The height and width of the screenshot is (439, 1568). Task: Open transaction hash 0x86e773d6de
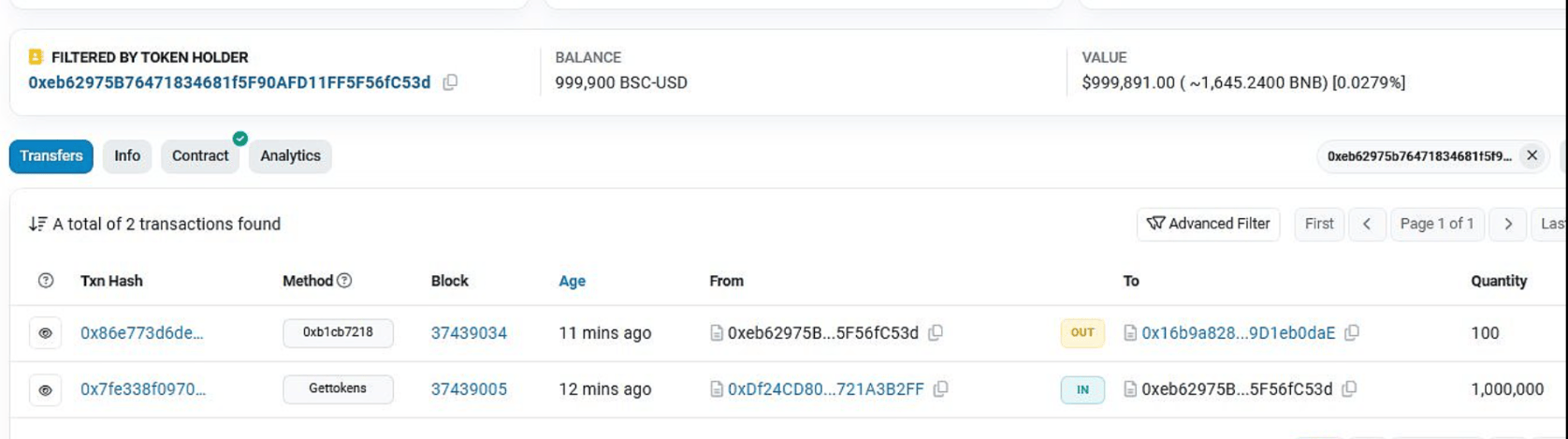(141, 333)
